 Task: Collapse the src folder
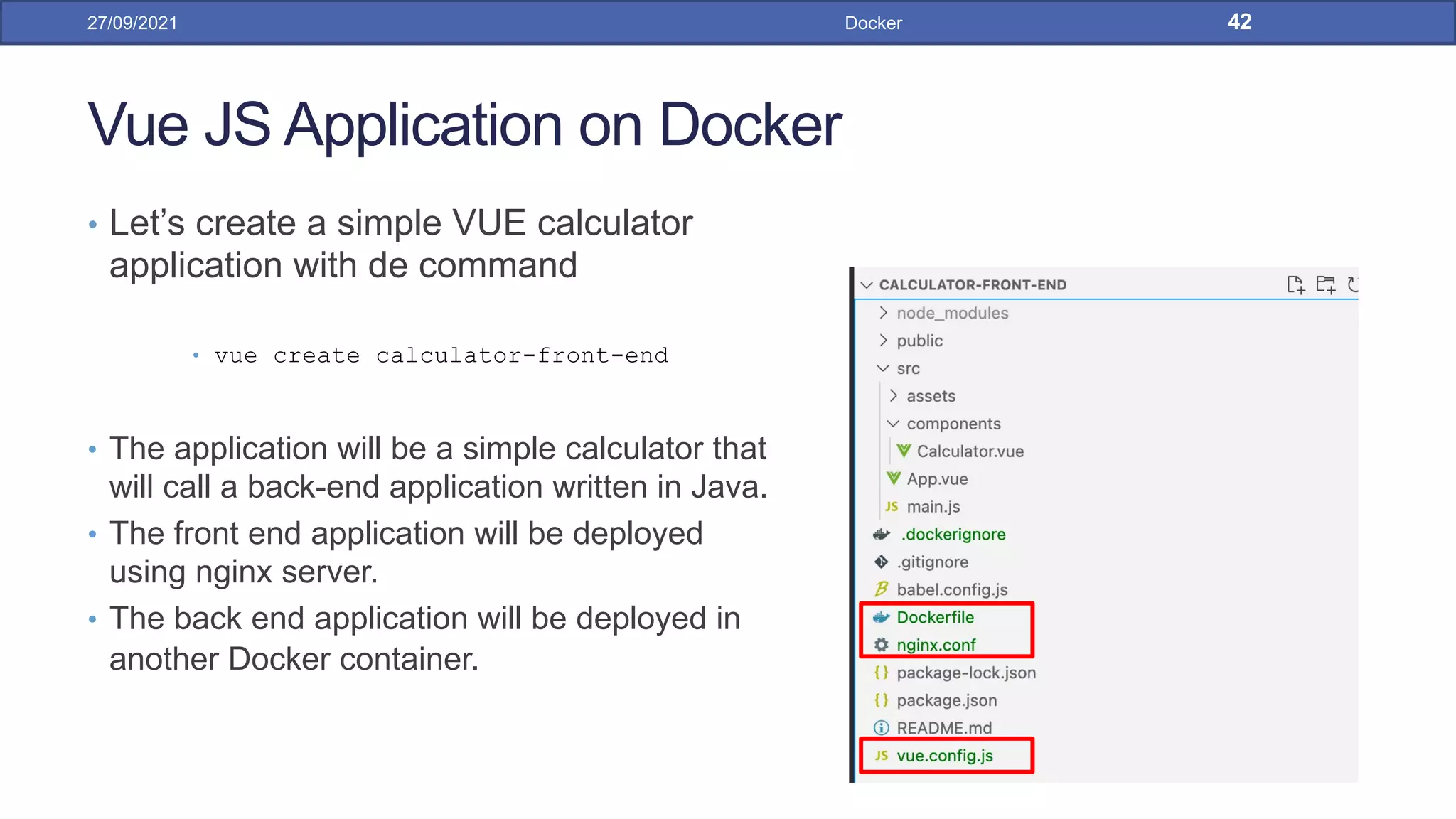coord(883,368)
